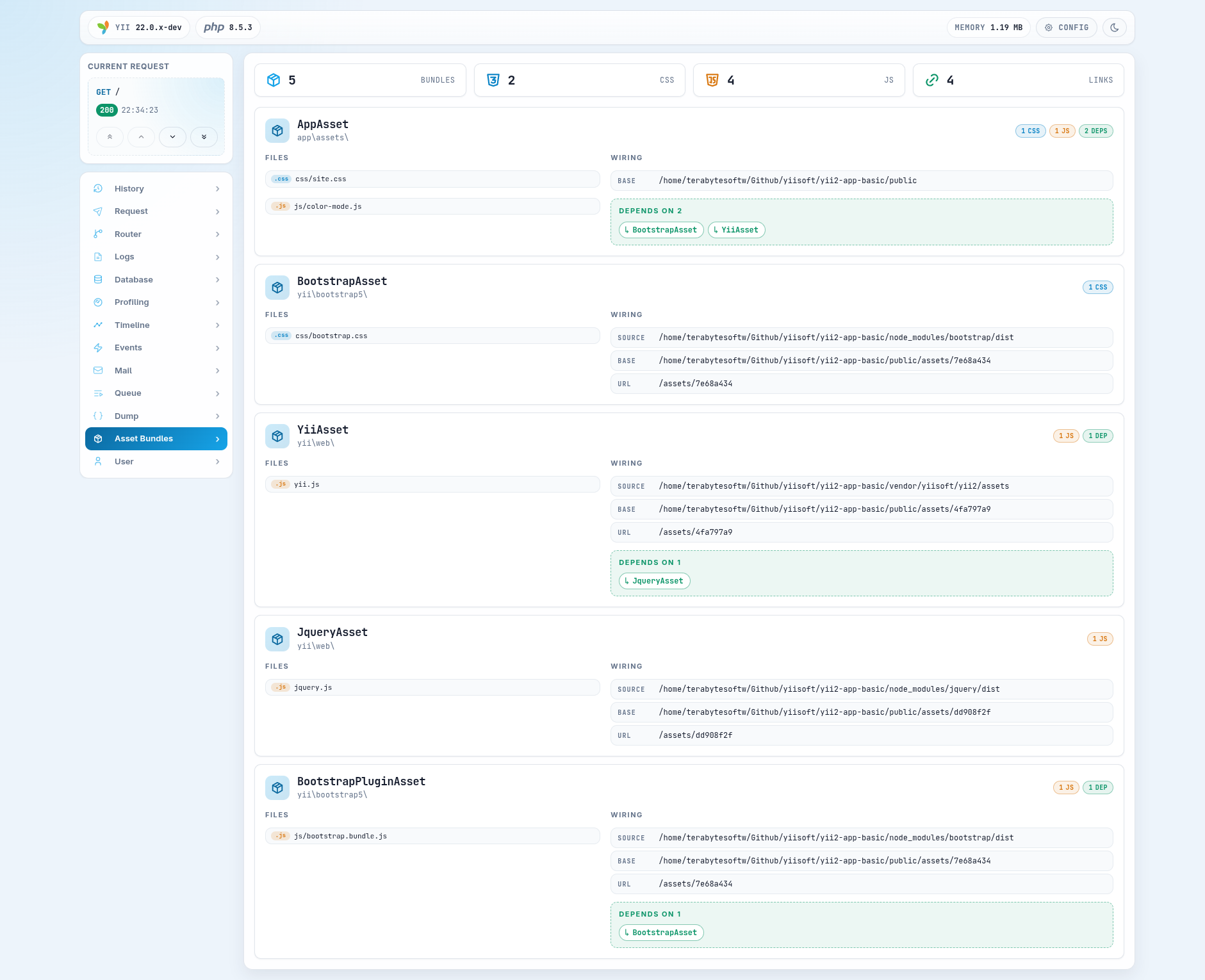
Task: Jump to the last request with double-down arrow
Action: (x=204, y=137)
